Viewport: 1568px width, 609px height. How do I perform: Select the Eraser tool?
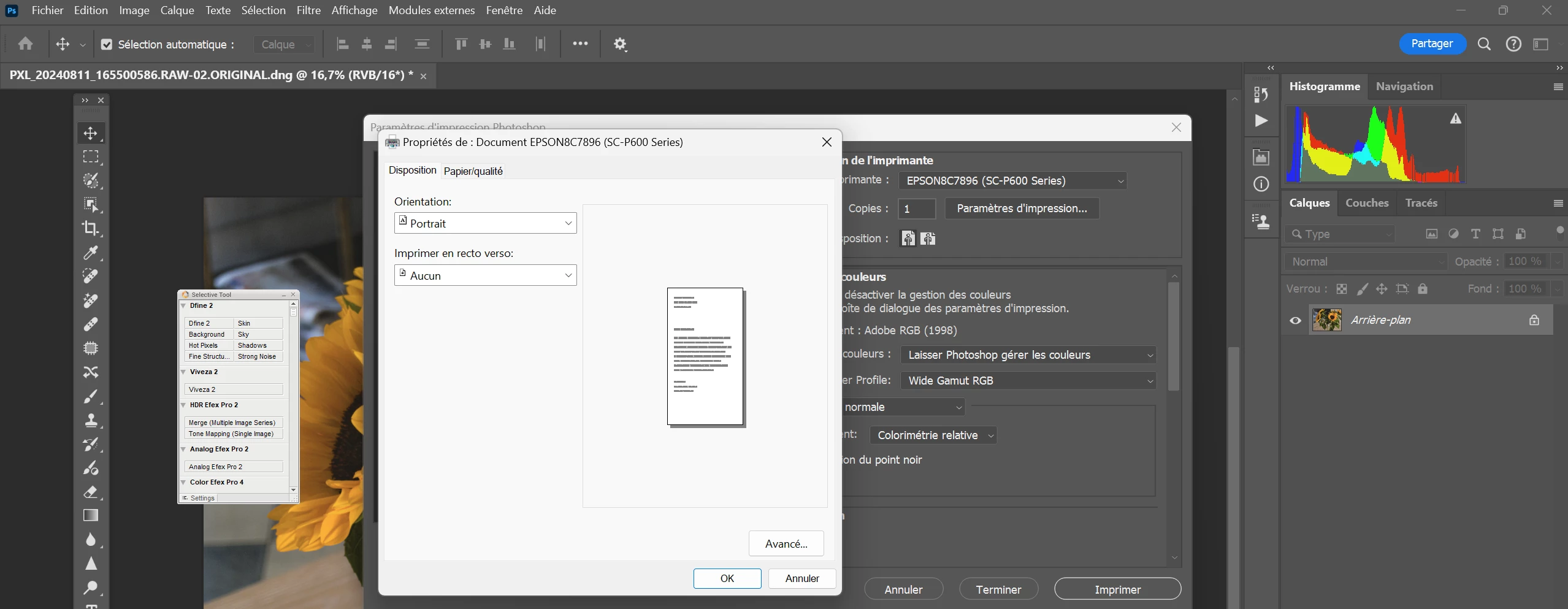tap(91, 492)
